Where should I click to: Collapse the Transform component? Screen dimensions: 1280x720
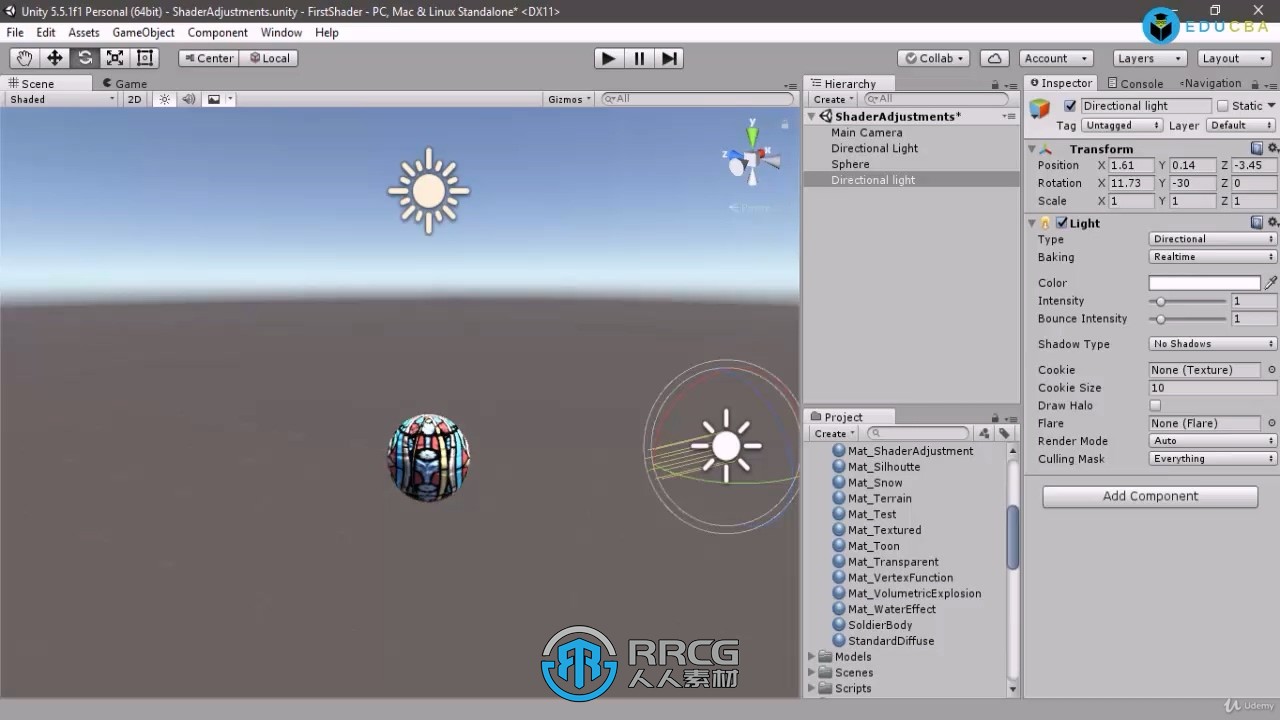coord(1032,149)
